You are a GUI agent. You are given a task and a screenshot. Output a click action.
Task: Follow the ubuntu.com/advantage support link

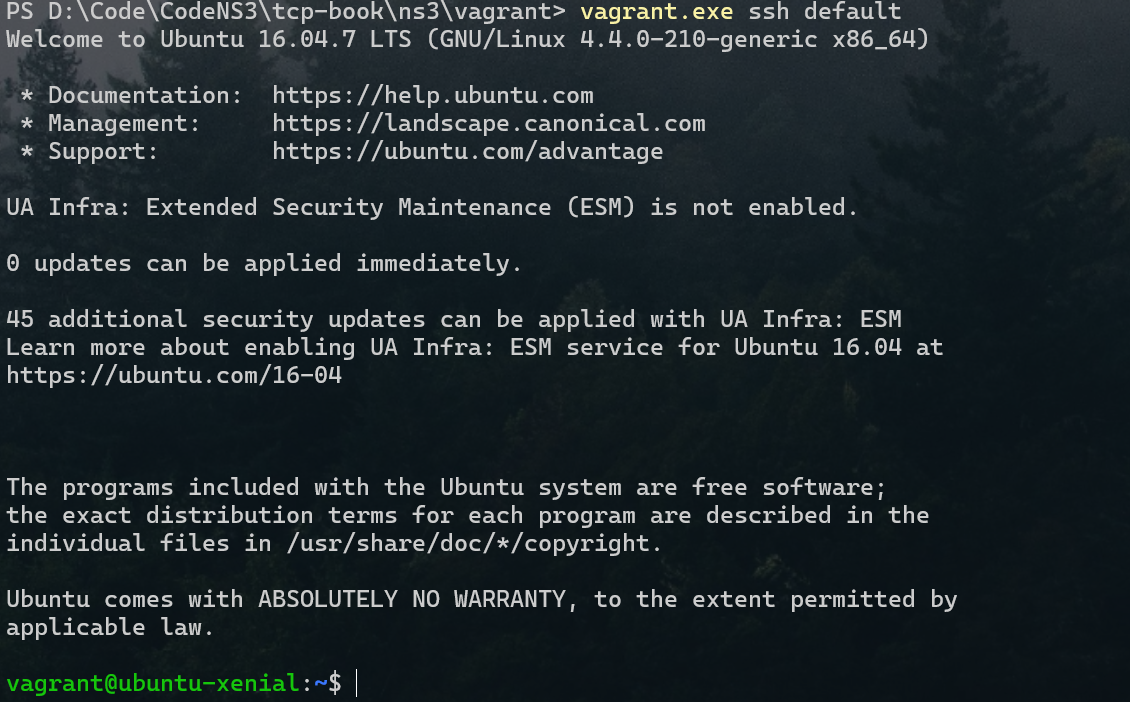(x=467, y=152)
